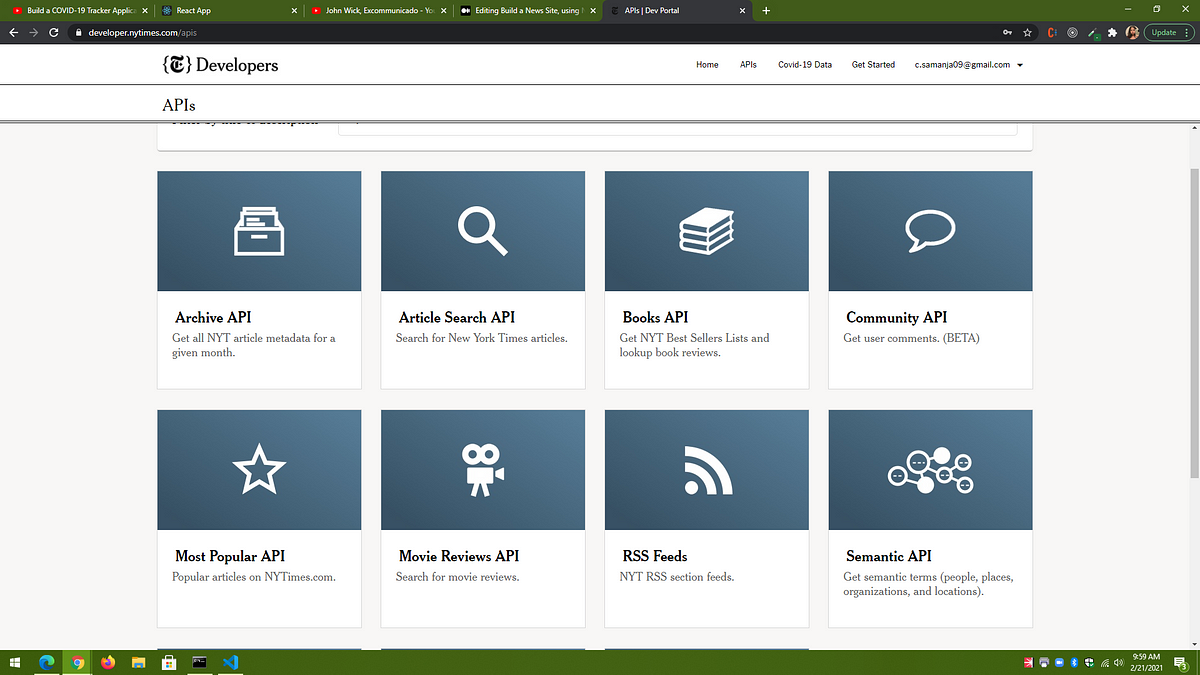This screenshot has height=675, width=1200.
Task: Open the Books API title link
Action: [655, 317]
